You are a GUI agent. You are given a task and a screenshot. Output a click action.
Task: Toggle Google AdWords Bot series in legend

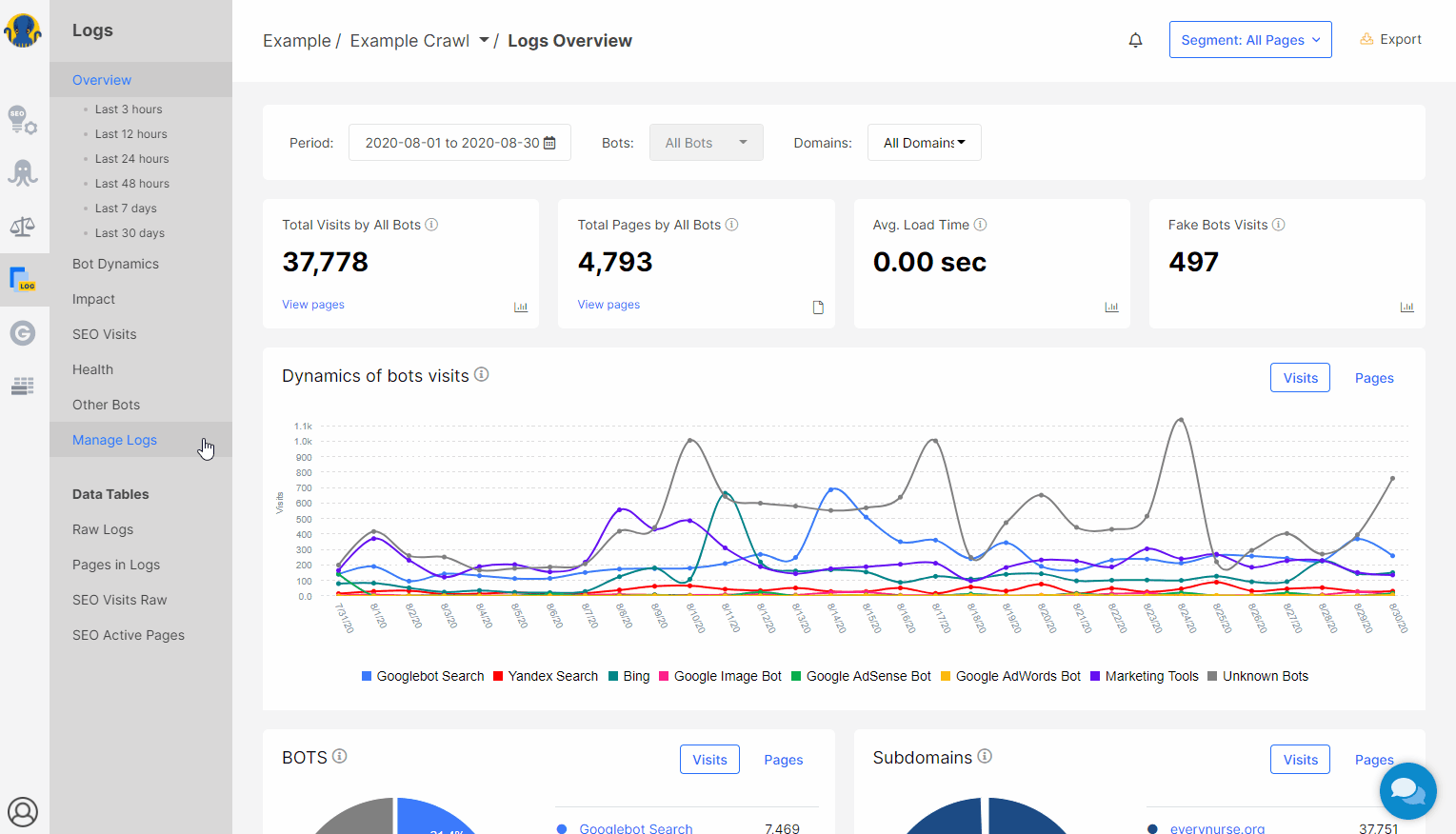point(1011,676)
